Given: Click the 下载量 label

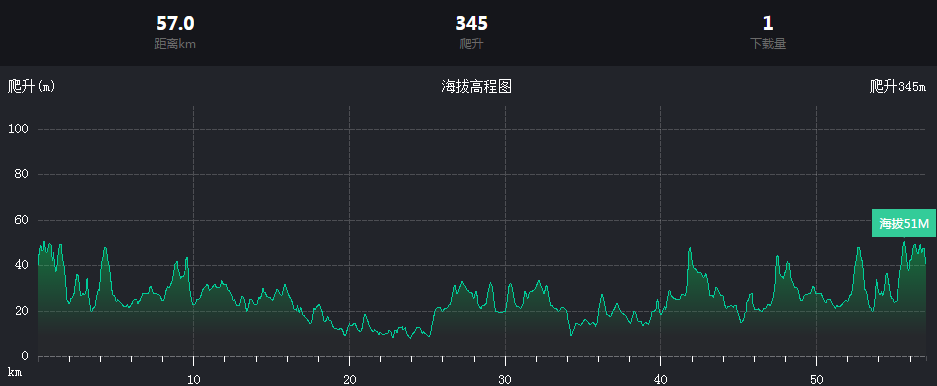Looking at the screenshot, I should point(768,44).
